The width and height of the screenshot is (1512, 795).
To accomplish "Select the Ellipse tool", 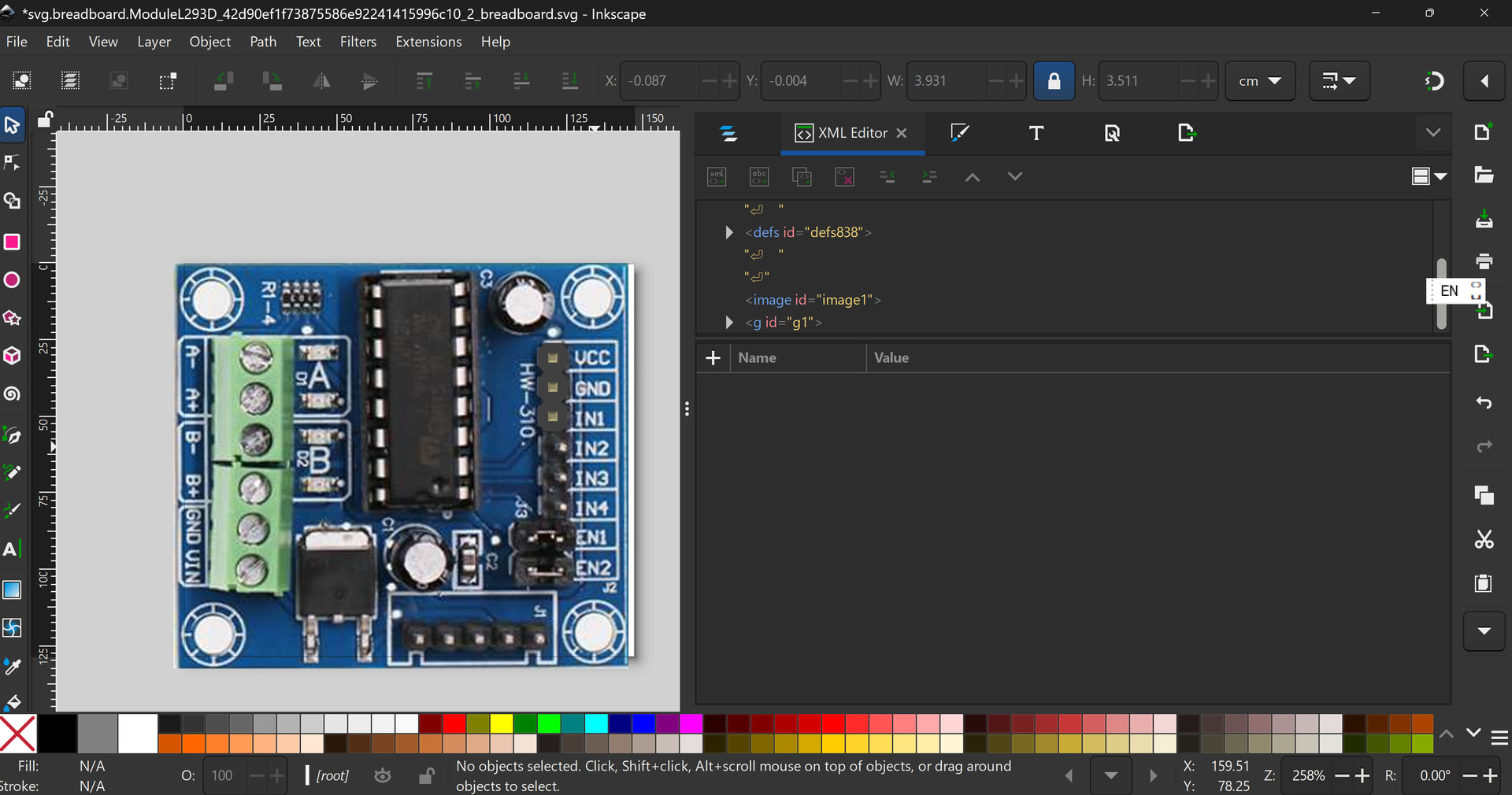I will click(x=12, y=280).
